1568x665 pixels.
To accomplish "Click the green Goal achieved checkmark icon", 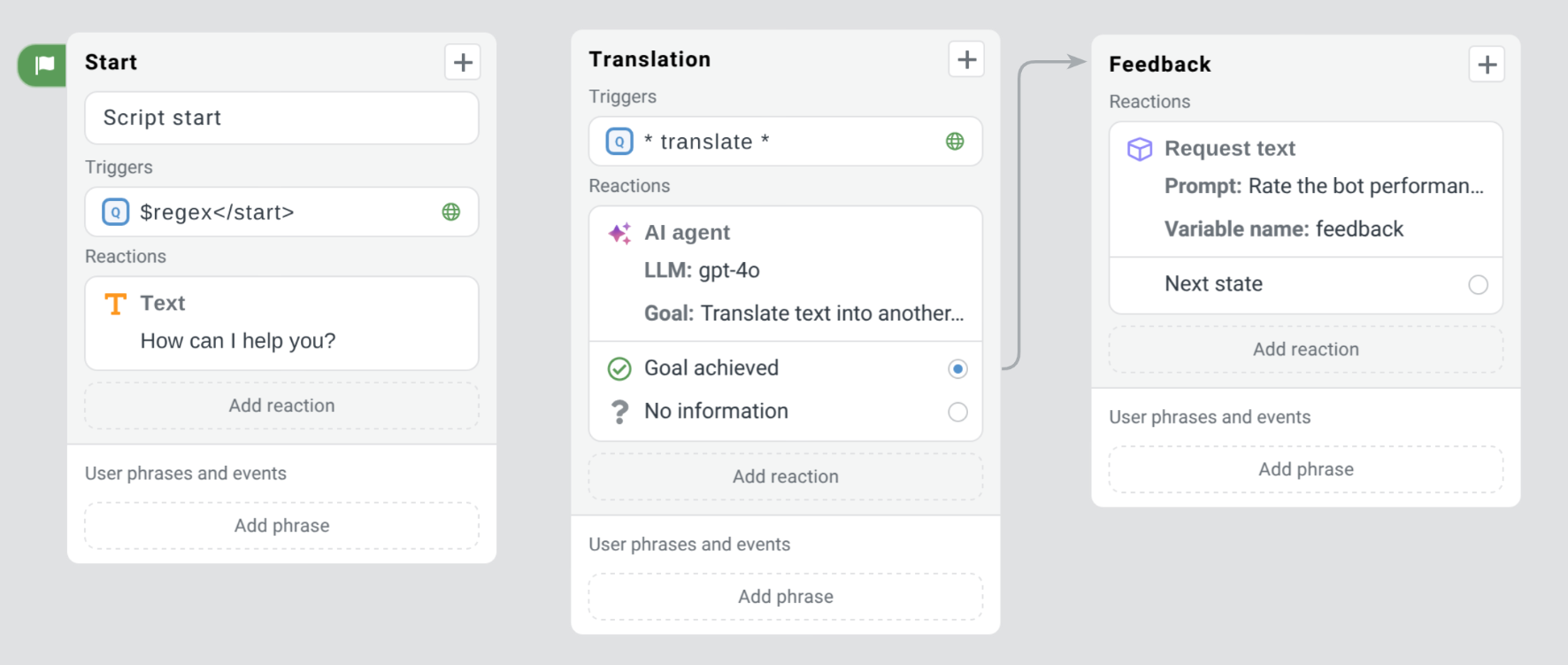I will coord(619,368).
